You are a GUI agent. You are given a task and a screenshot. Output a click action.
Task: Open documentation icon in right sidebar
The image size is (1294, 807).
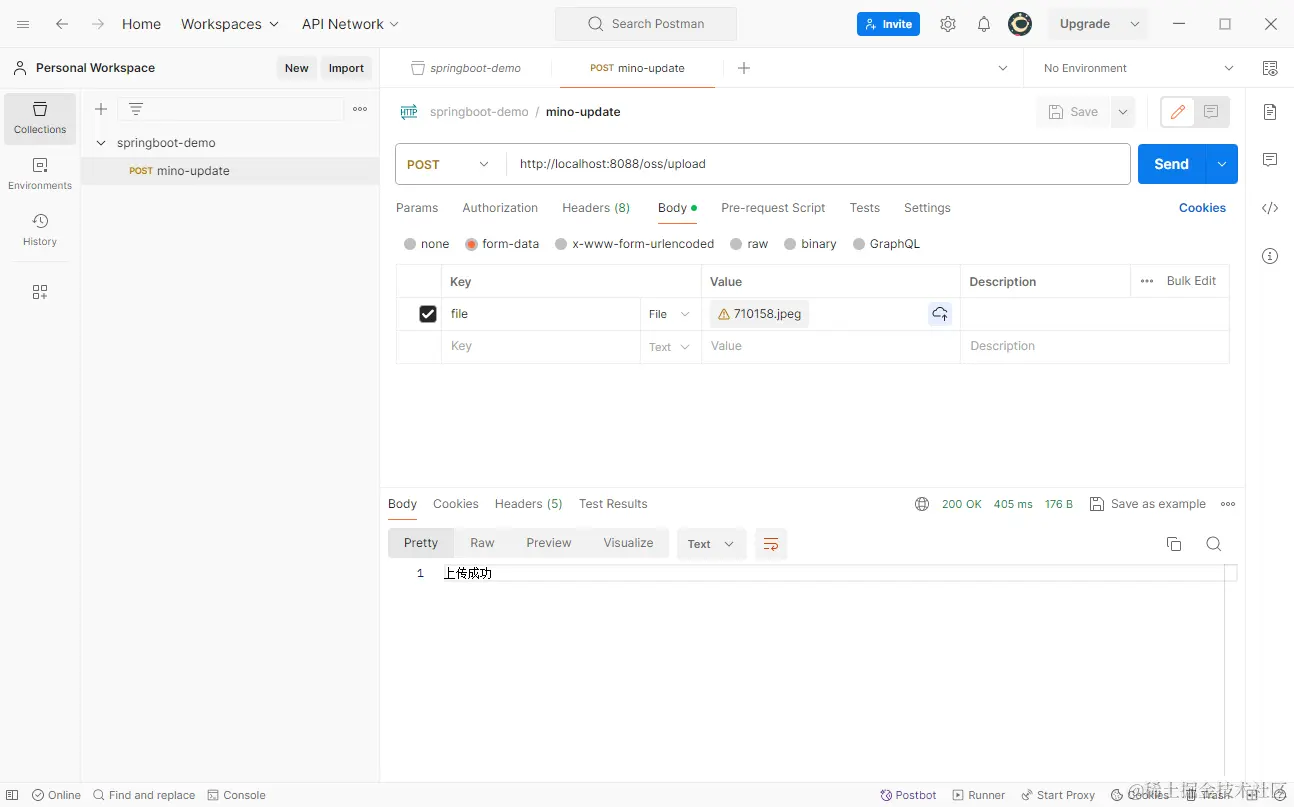tap(1270, 112)
